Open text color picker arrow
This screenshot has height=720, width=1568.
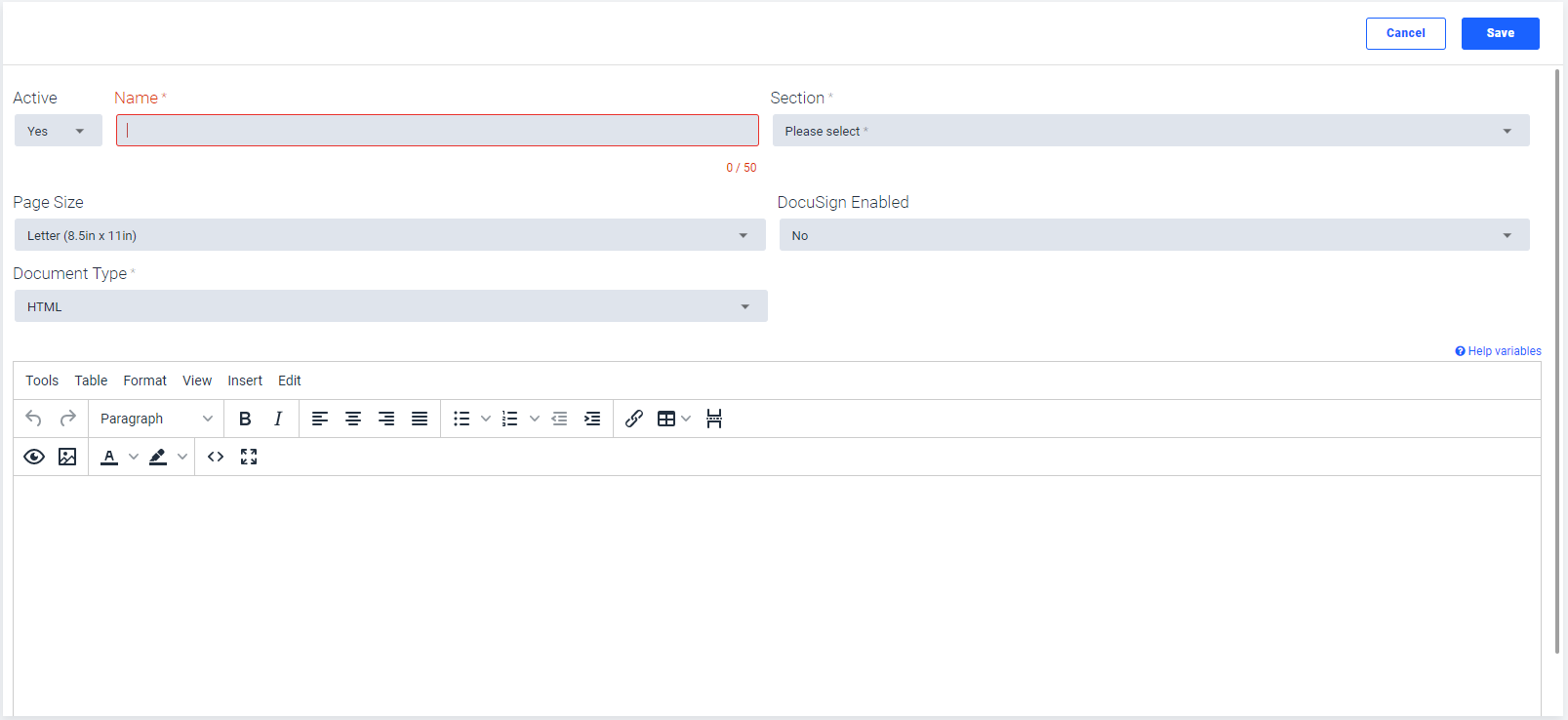(134, 457)
